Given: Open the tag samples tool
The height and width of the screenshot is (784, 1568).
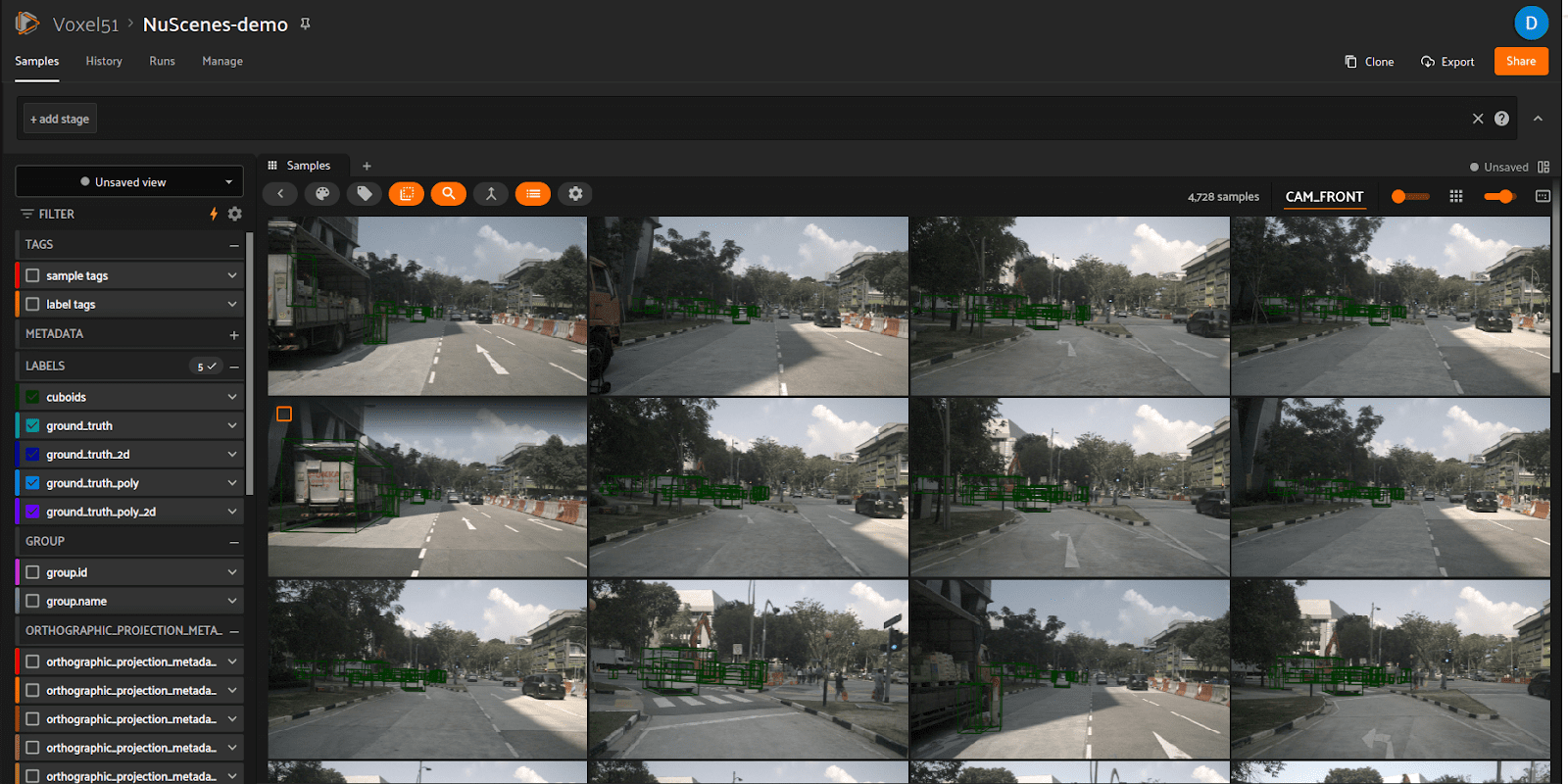Looking at the screenshot, I should (x=365, y=194).
